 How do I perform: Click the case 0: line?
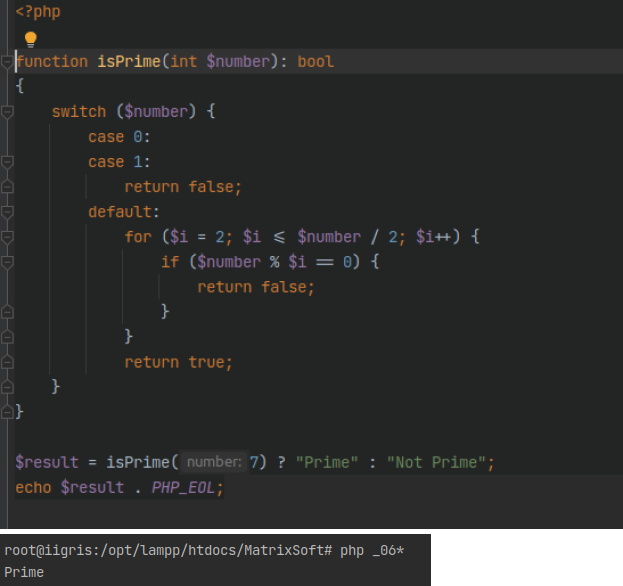pos(119,137)
